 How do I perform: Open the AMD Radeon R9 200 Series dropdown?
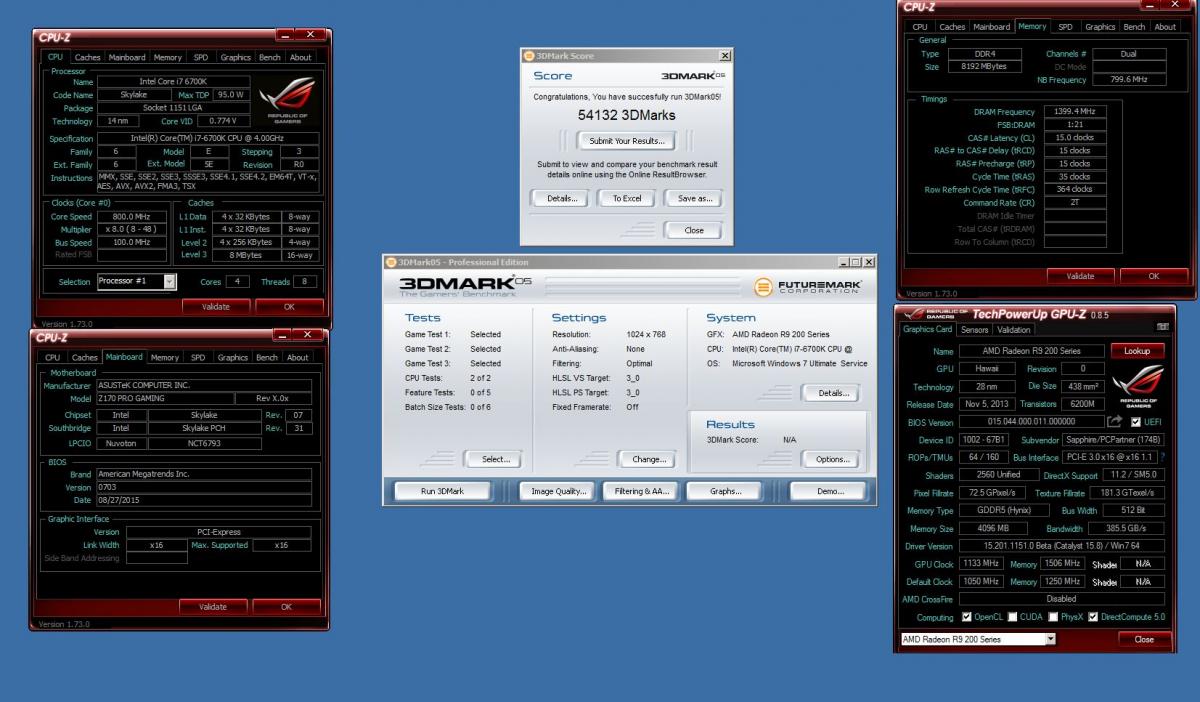(1050, 639)
